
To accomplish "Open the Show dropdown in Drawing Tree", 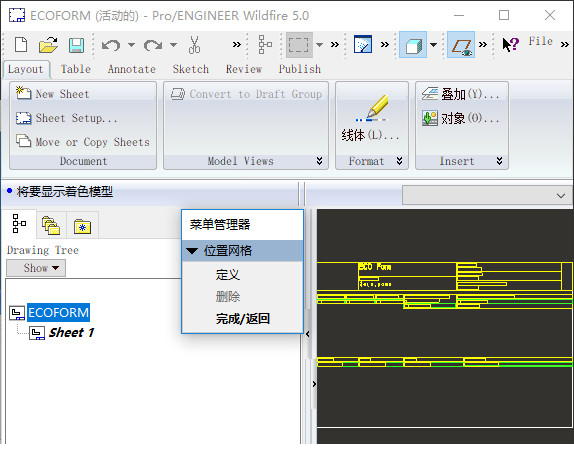I will tap(36, 268).
